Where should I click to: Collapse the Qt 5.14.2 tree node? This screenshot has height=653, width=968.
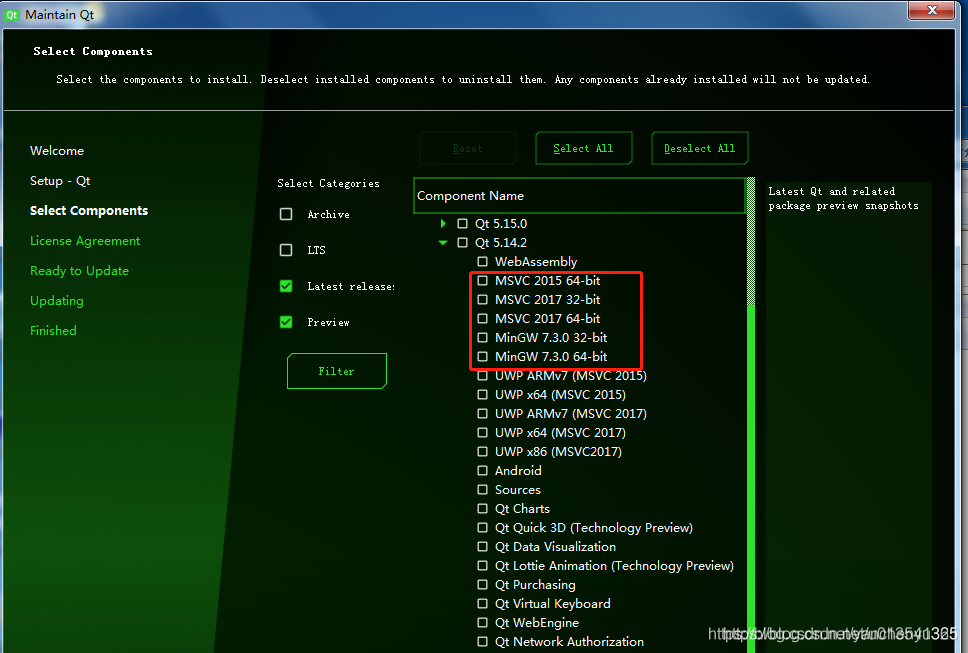click(443, 243)
